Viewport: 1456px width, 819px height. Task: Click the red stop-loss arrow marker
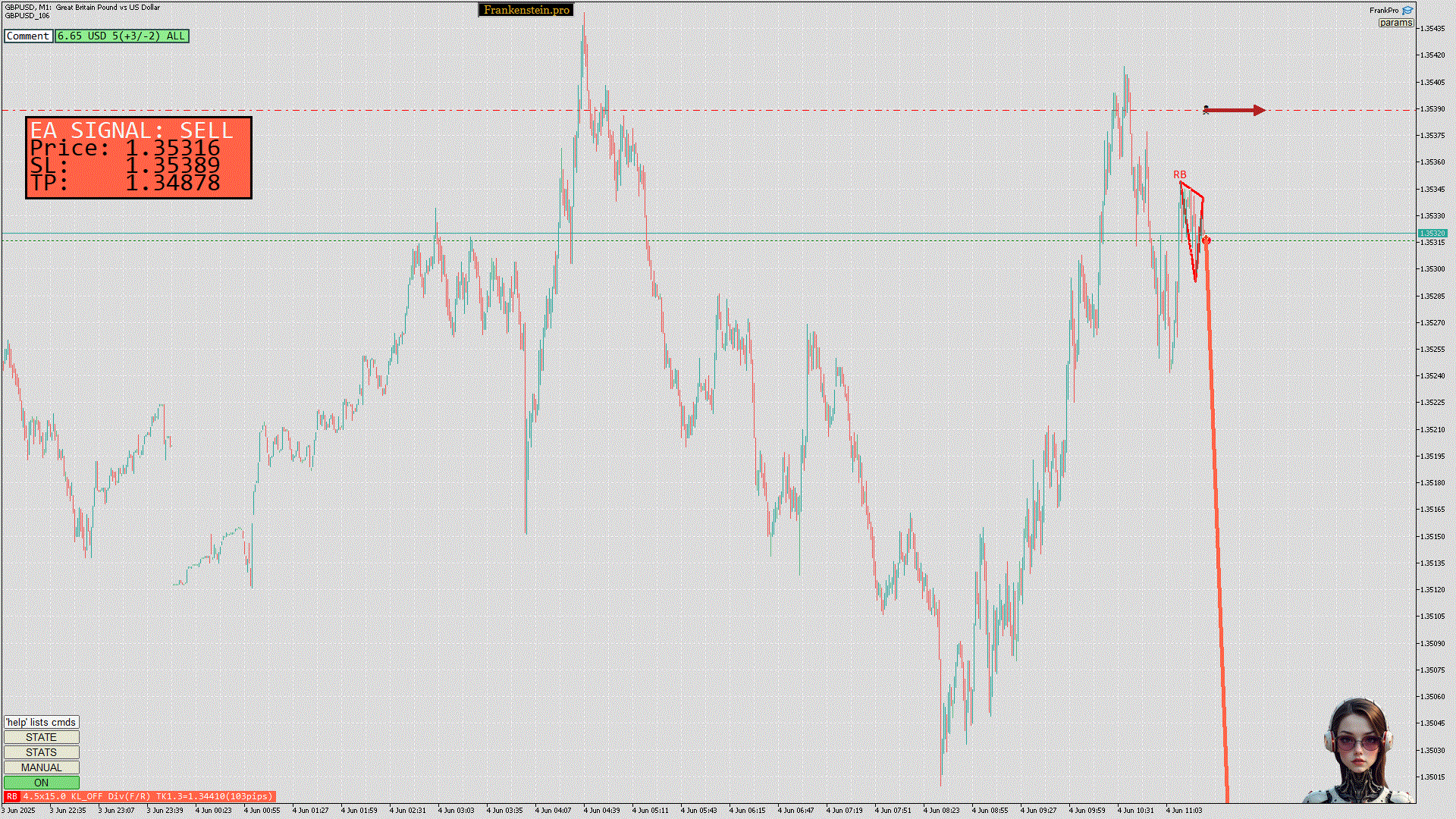pyautogui.click(x=1234, y=111)
